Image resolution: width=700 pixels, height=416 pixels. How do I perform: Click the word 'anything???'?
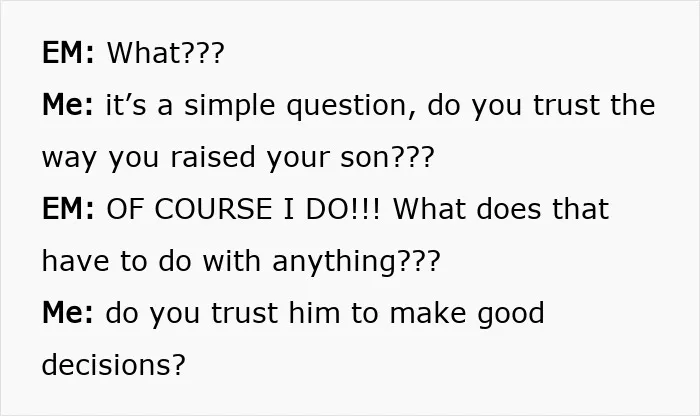tap(356, 262)
